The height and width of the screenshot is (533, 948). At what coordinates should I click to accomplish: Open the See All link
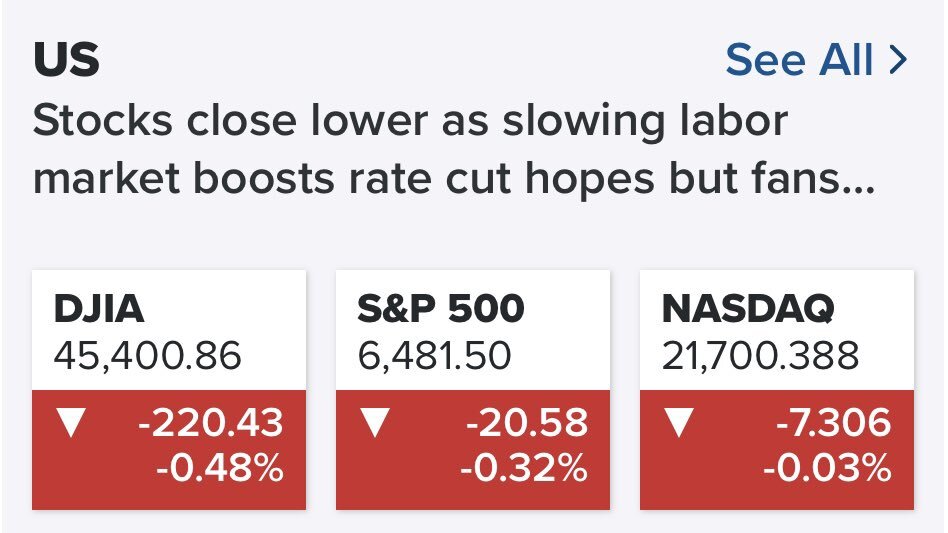(x=802, y=61)
